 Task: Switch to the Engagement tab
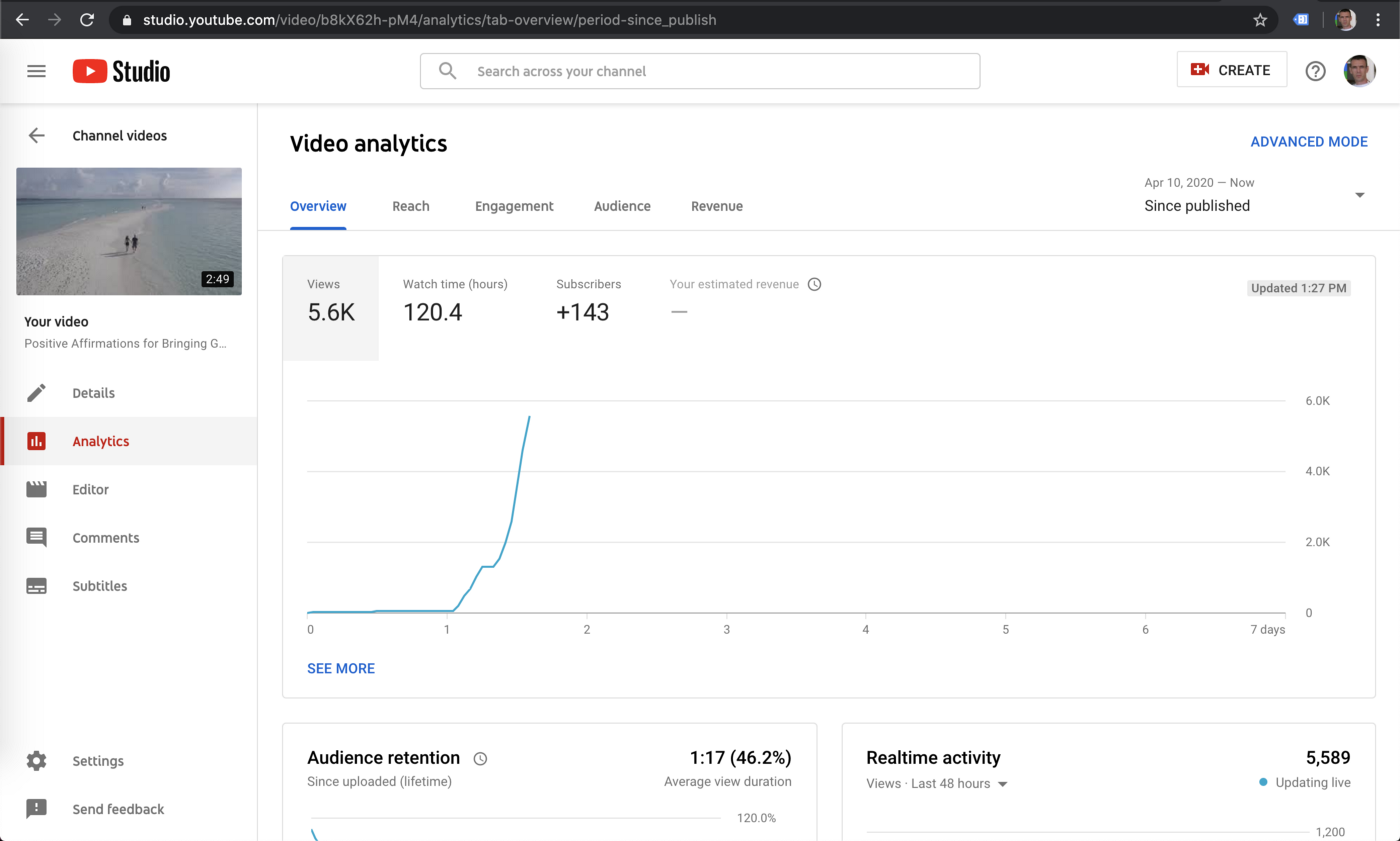pos(514,206)
